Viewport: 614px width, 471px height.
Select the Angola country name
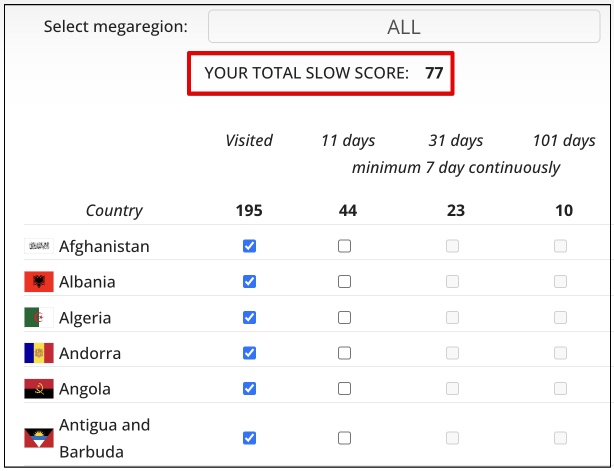click(85, 389)
